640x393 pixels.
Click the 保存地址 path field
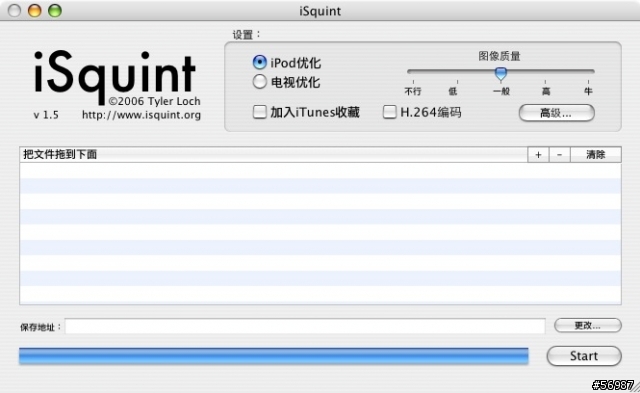click(305, 326)
